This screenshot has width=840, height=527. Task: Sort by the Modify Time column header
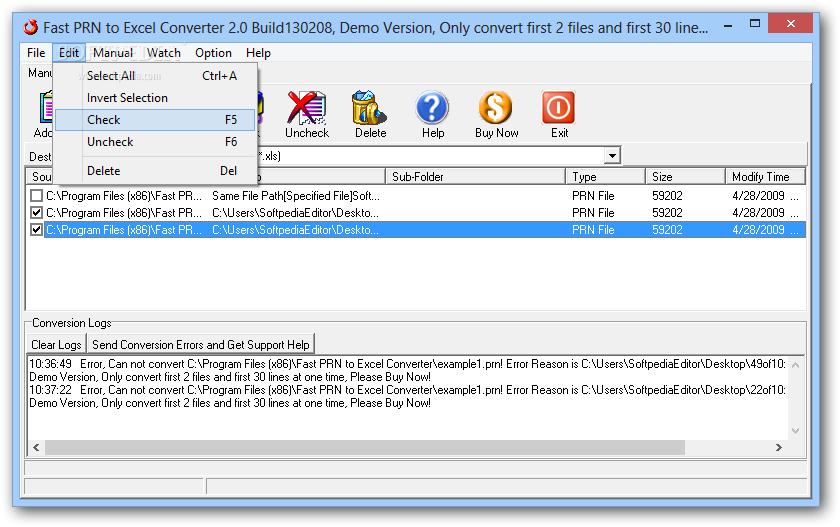click(x=765, y=177)
